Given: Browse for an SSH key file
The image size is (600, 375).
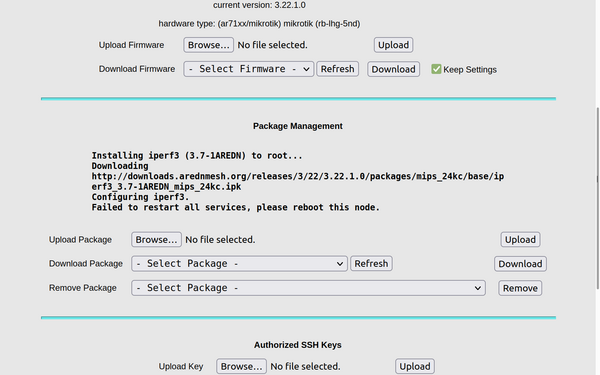Looking at the screenshot, I should (241, 366).
